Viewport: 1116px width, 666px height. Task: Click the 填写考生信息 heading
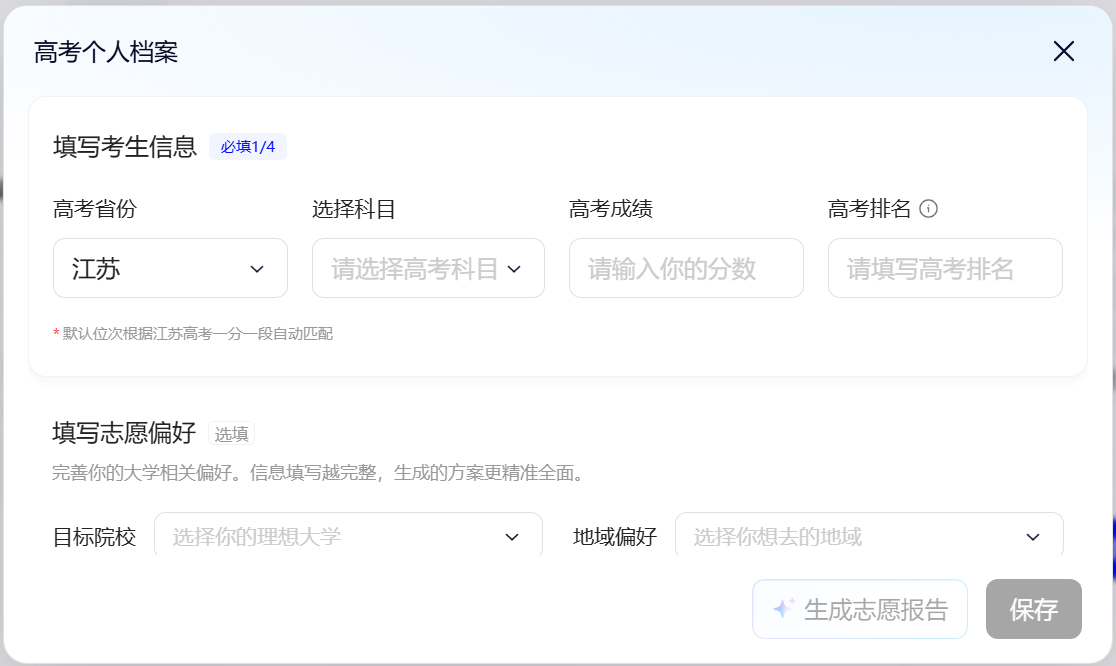coord(125,147)
